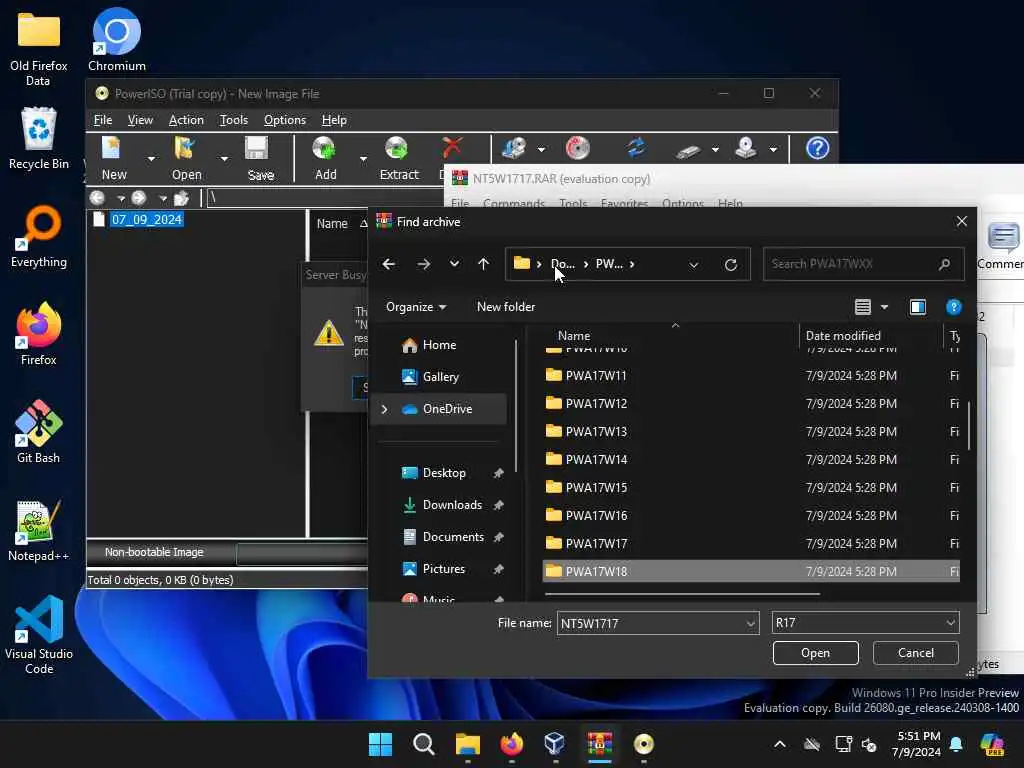Click the Burn disc icon in PowerISO toolbar
The height and width of the screenshot is (768, 1024).
coord(577,148)
